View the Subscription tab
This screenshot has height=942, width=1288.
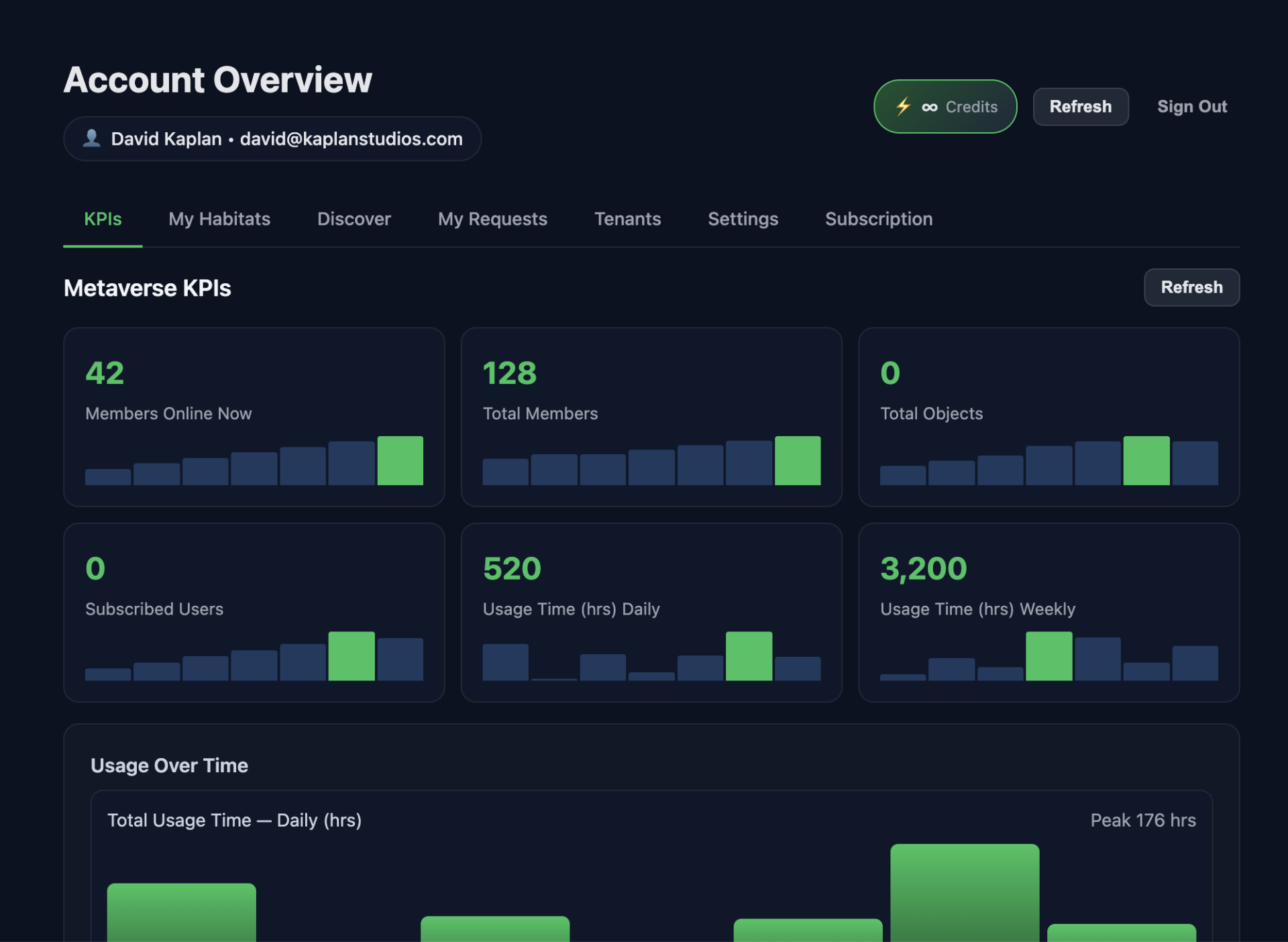coord(878,219)
